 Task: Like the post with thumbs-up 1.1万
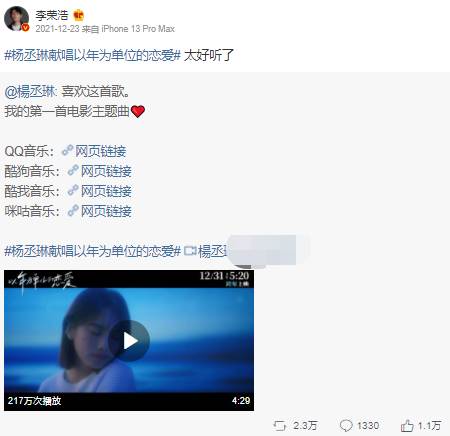(x=407, y=426)
